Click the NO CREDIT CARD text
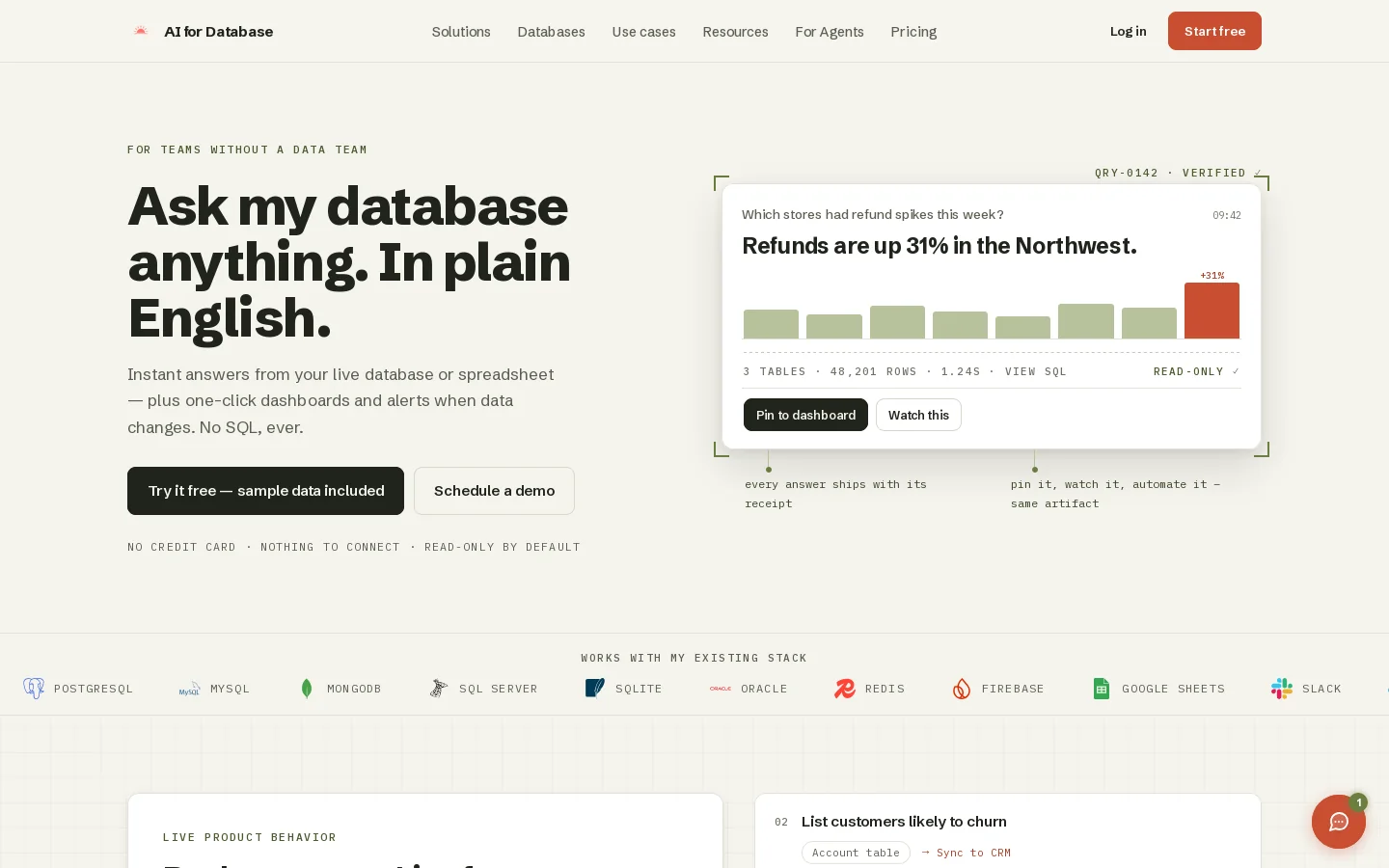 (181, 547)
